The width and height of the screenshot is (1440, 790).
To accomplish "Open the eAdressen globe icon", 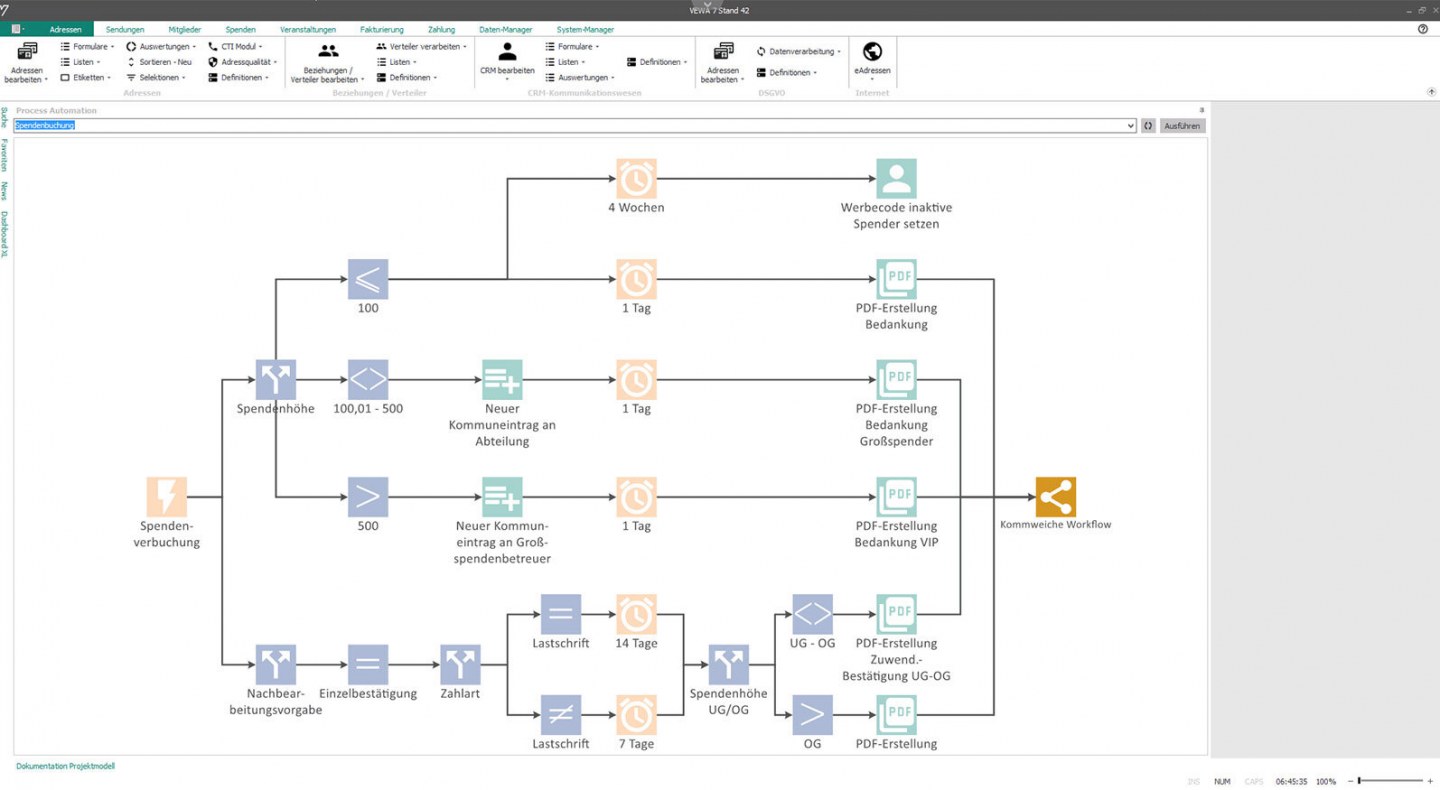I will click(872, 52).
